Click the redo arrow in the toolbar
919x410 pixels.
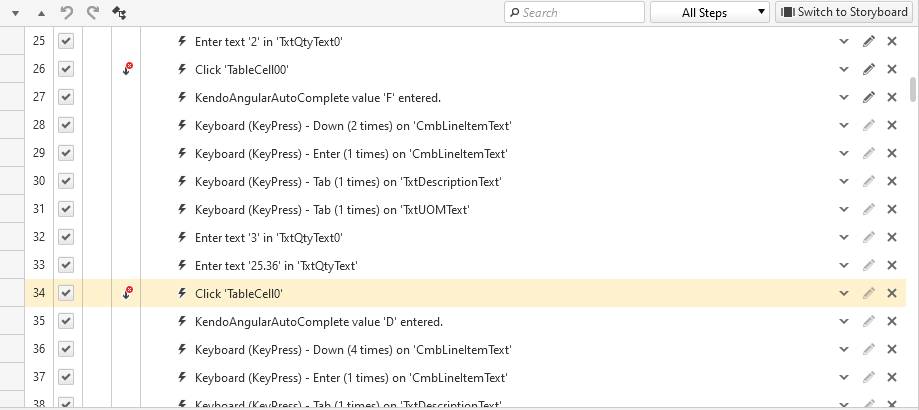(x=92, y=13)
